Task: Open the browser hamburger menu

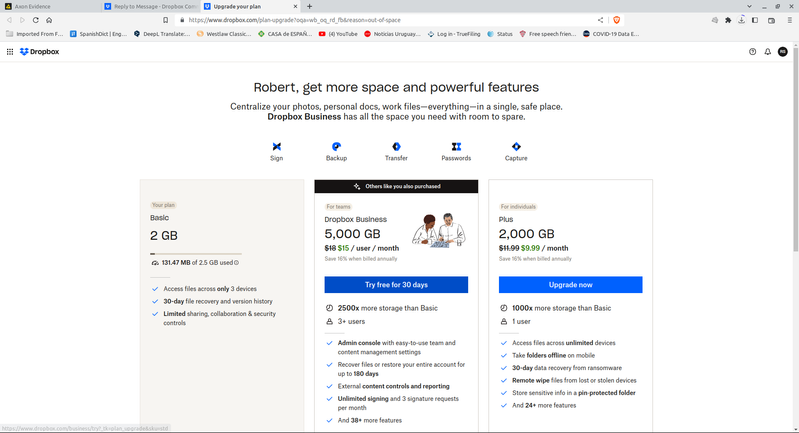Action: [787, 20]
